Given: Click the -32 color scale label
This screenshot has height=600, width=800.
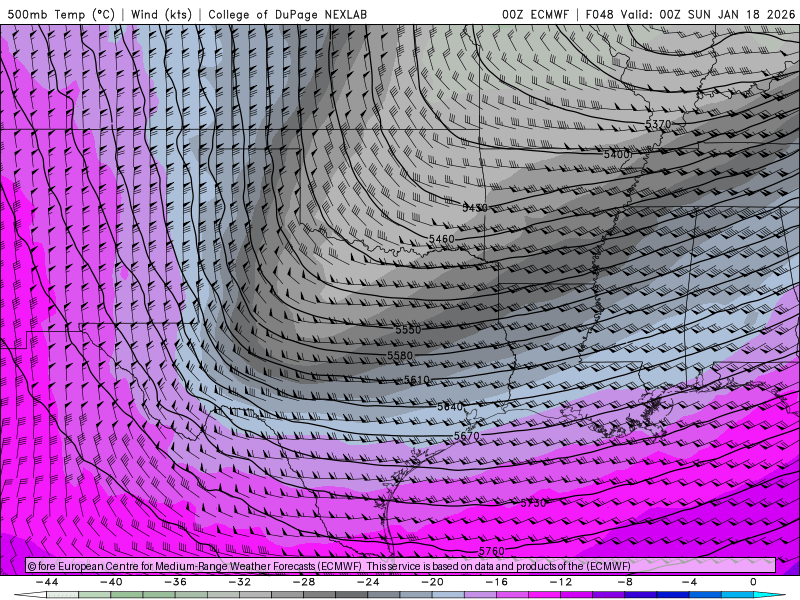Looking at the screenshot, I should click(x=240, y=582).
